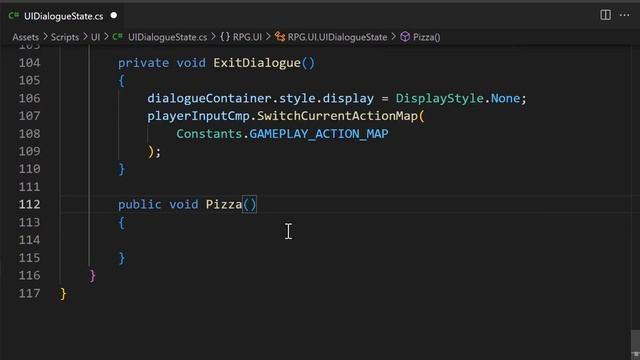Screen dimensions: 640x360
Task: Click the private keyword on line 104
Action: click(143, 63)
